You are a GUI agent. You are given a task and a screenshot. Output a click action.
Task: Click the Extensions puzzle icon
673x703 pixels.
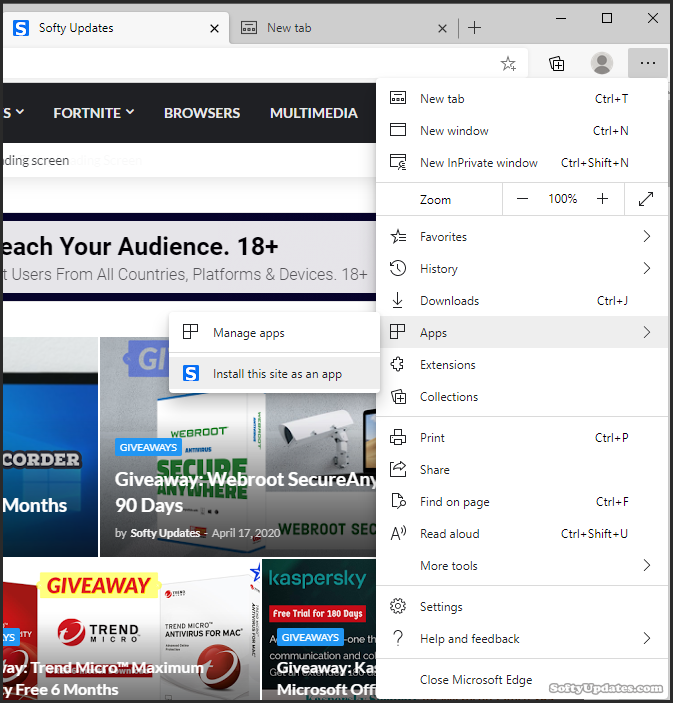click(397, 364)
